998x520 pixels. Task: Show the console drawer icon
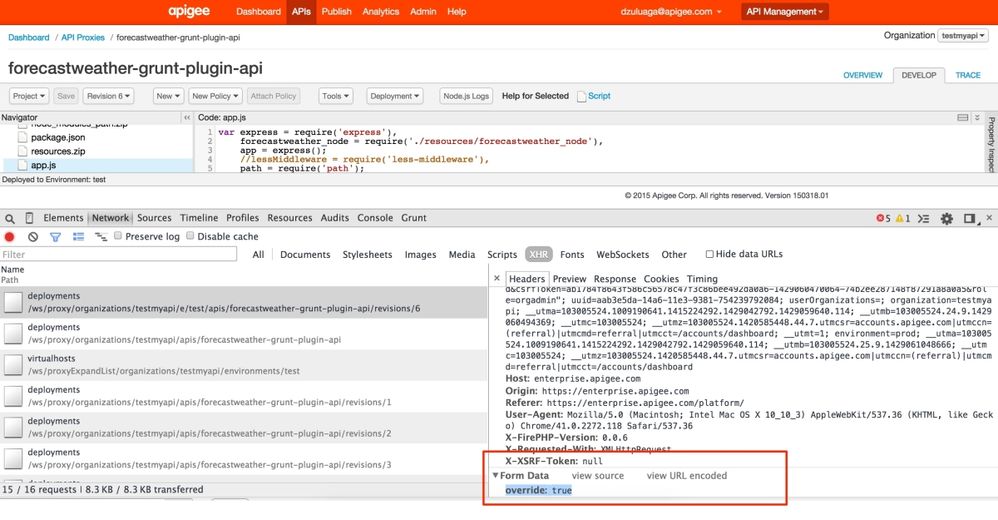[924, 218]
